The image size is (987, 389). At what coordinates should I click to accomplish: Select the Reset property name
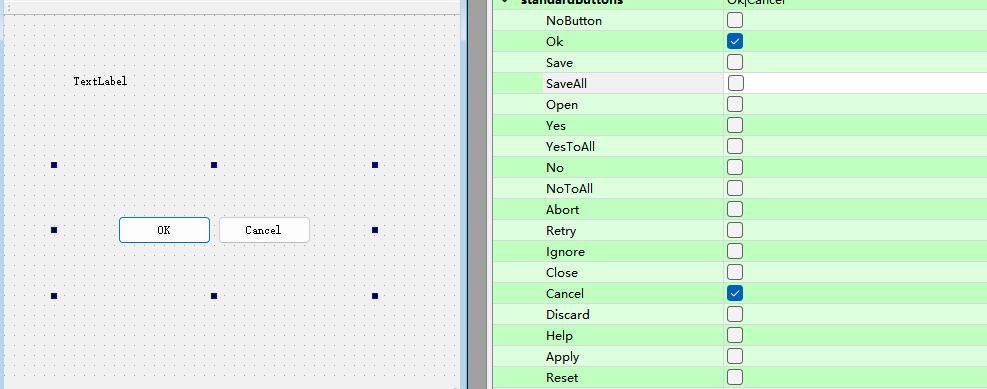pyautogui.click(x=562, y=378)
